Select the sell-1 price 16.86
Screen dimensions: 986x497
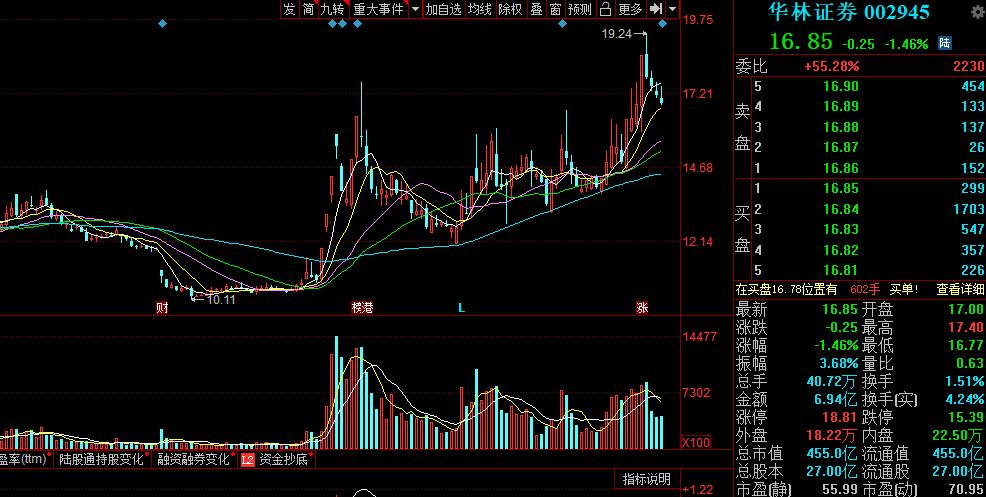pyautogui.click(x=841, y=168)
